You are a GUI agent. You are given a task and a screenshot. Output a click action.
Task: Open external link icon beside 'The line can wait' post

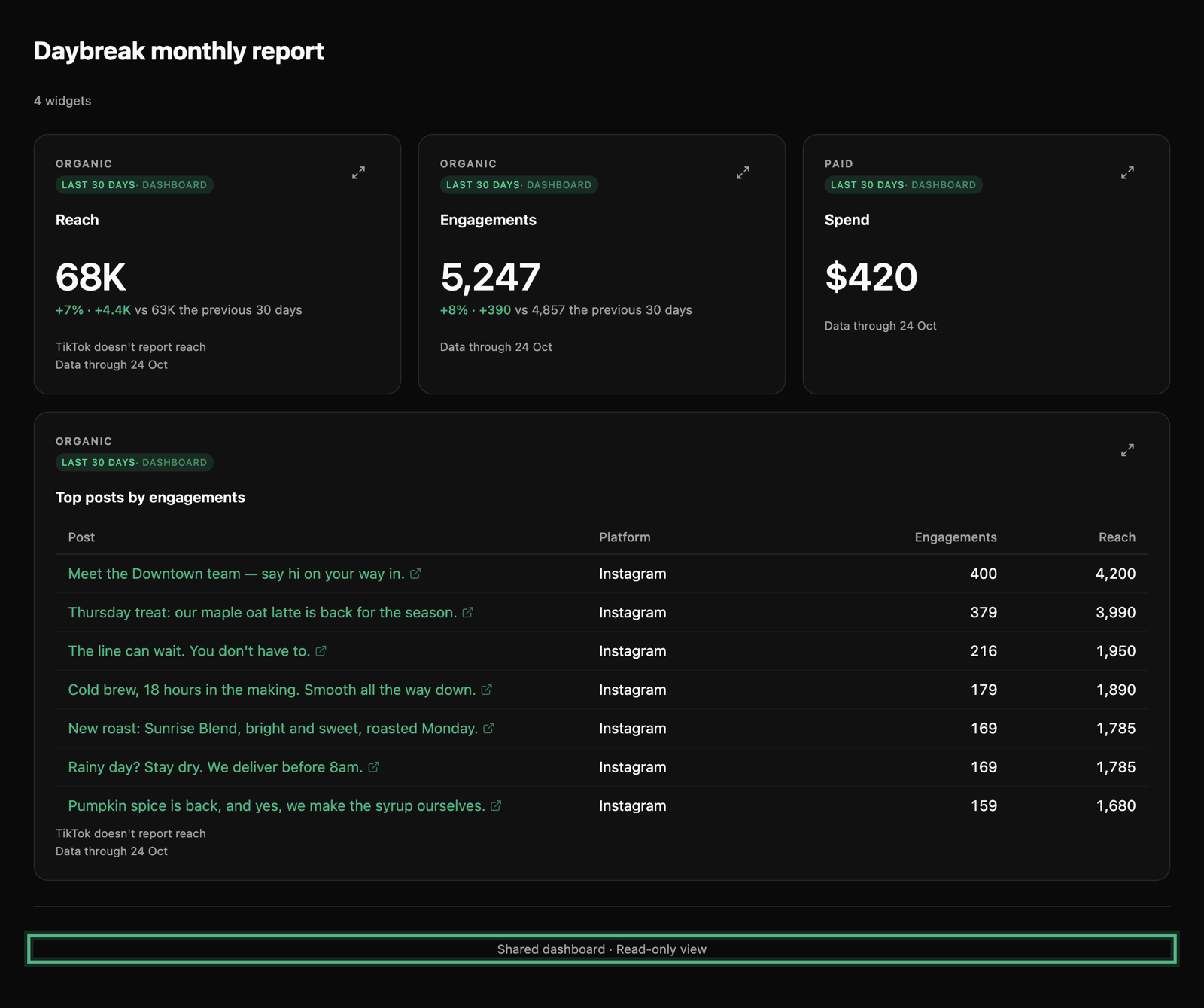tap(321, 651)
